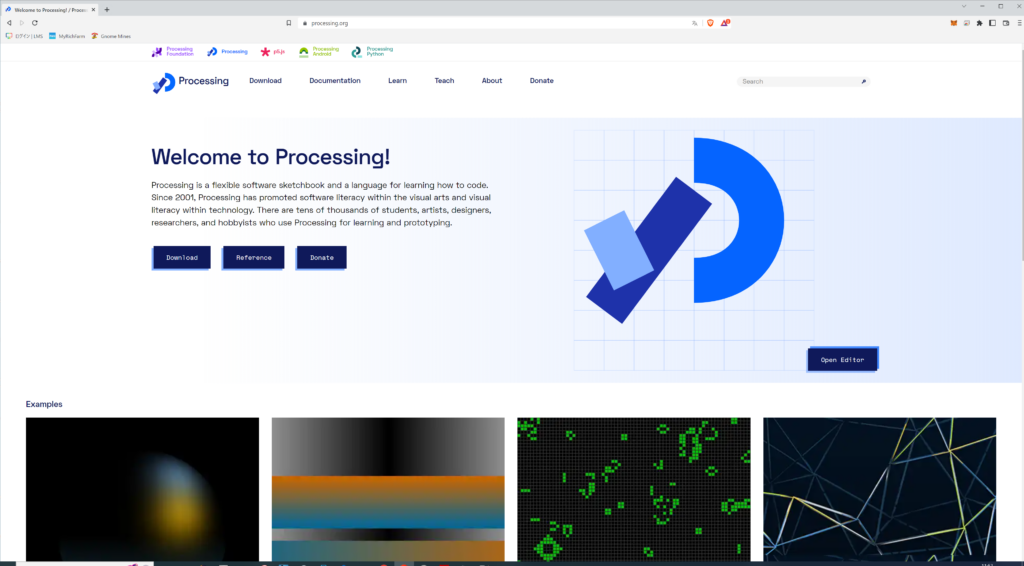Open the MyRichFarm bookmark
This screenshot has height=566, width=1024.
[x=67, y=36]
